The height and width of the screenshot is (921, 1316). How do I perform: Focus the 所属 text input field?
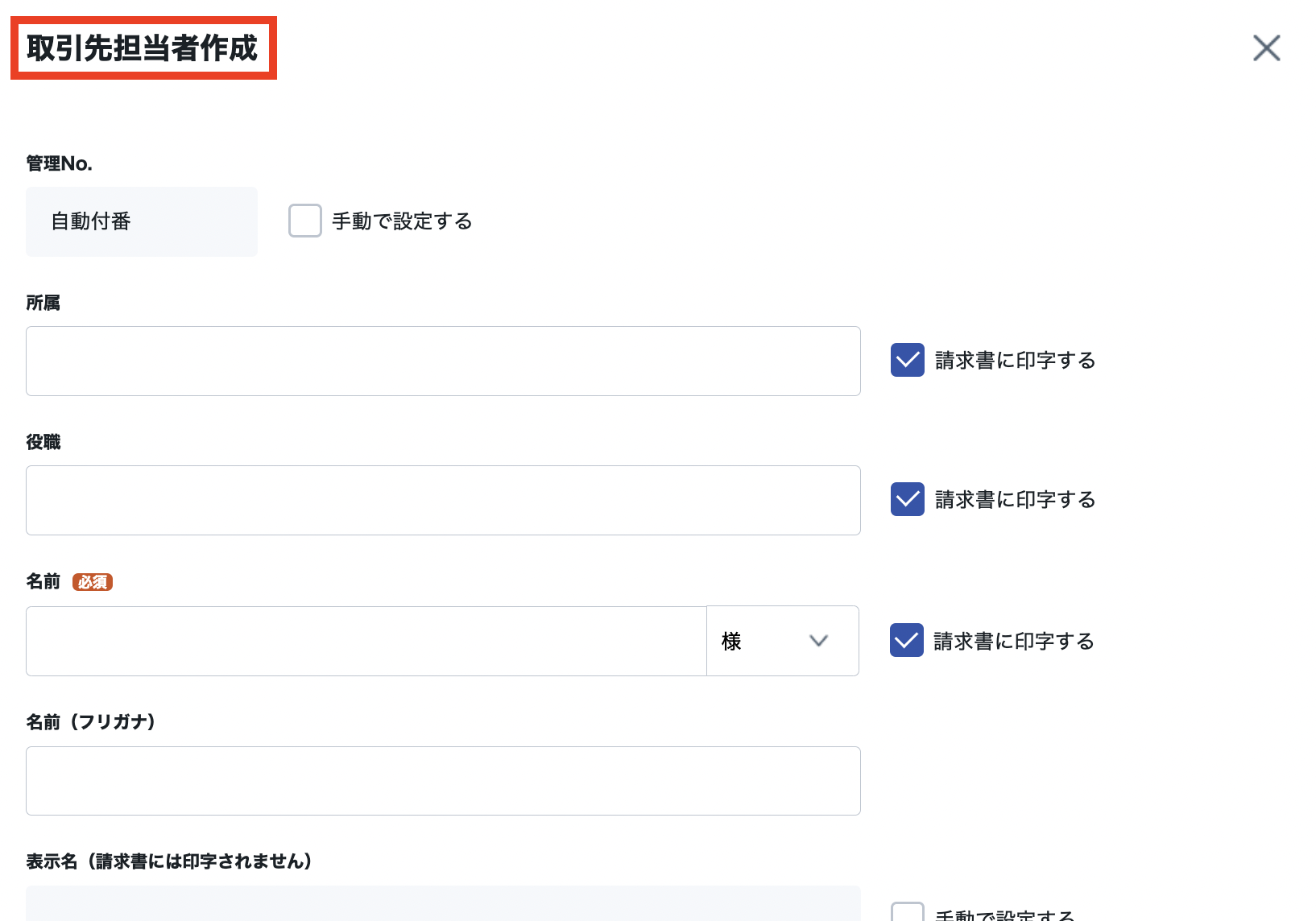click(443, 361)
